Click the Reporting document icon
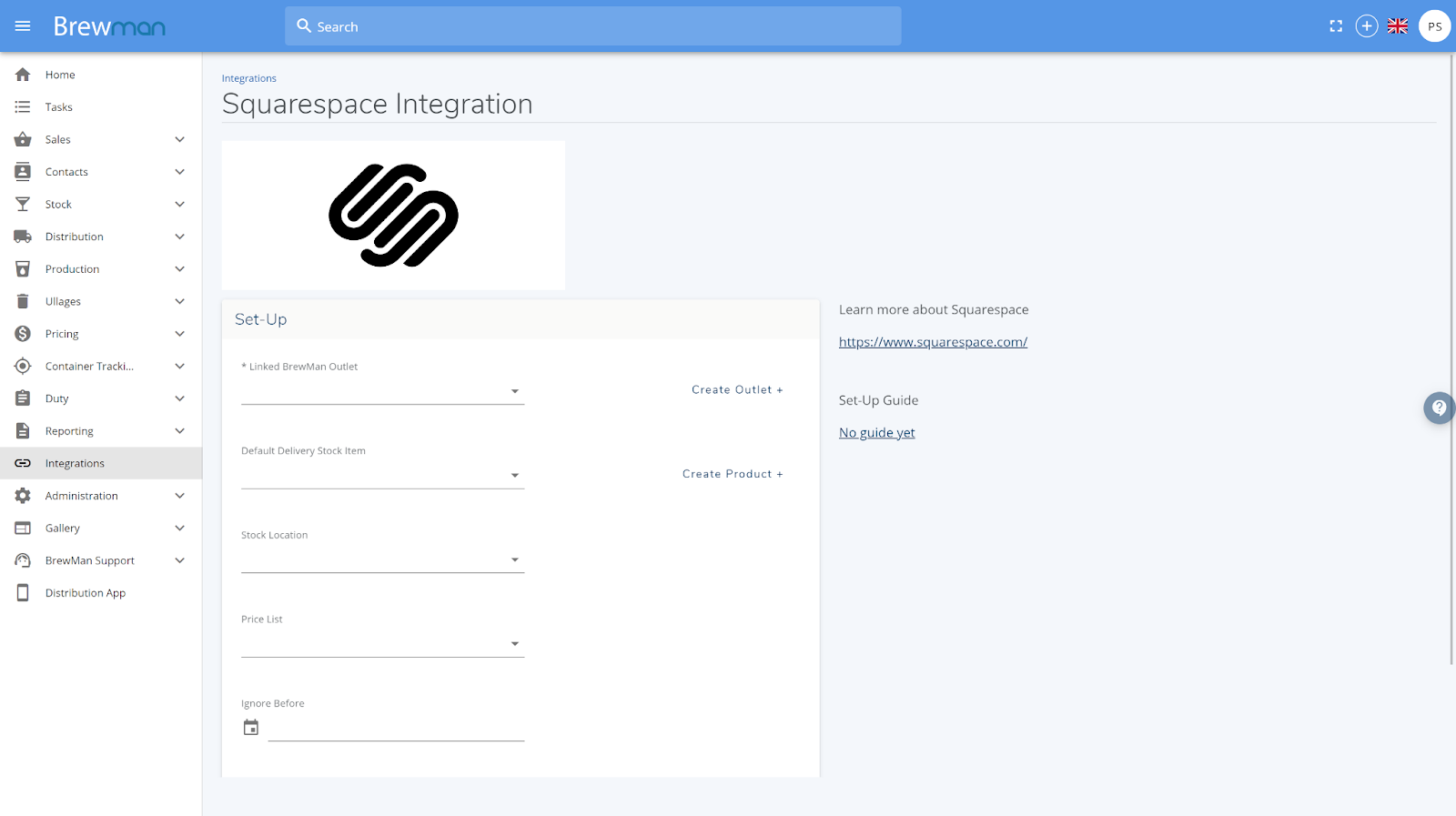 click(x=23, y=431)
